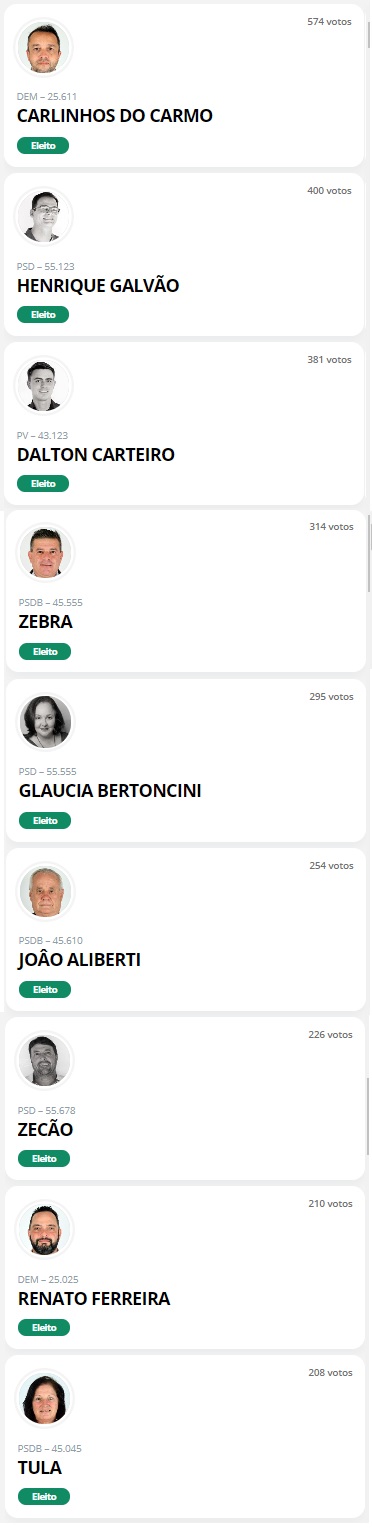
Task: Open Zebra's candidate photo
Action: pos(45,552)
